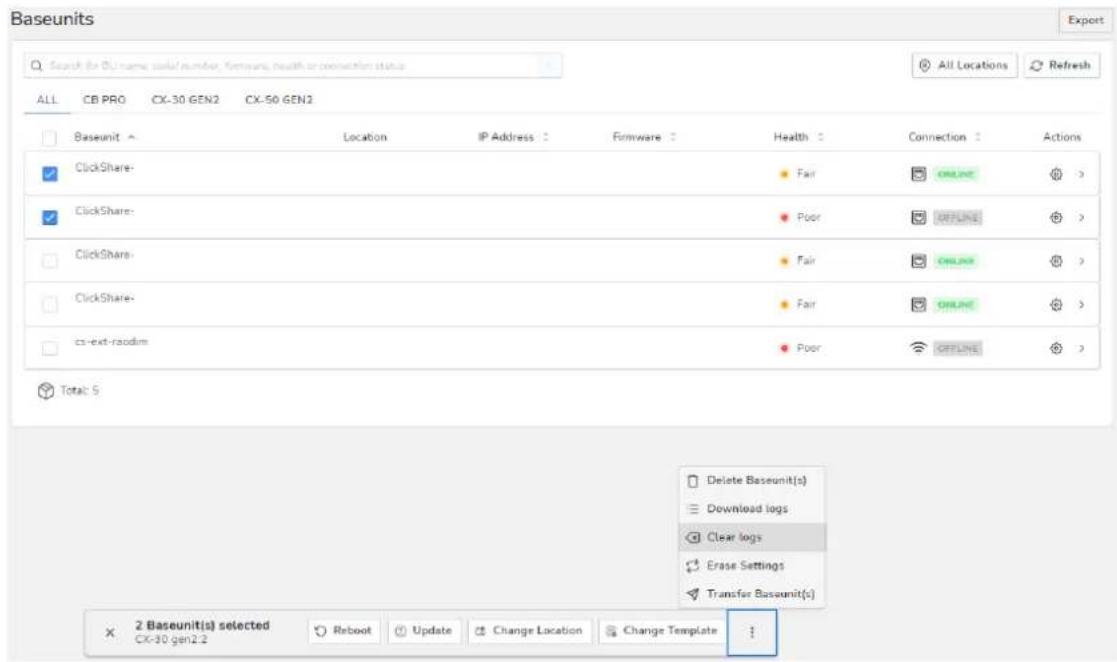This screenshot has width=1117, height=662.
Task: Click the trash icon beside Delete Baseunit(s)
Action: pyautogui.click(x=692, y=481)
